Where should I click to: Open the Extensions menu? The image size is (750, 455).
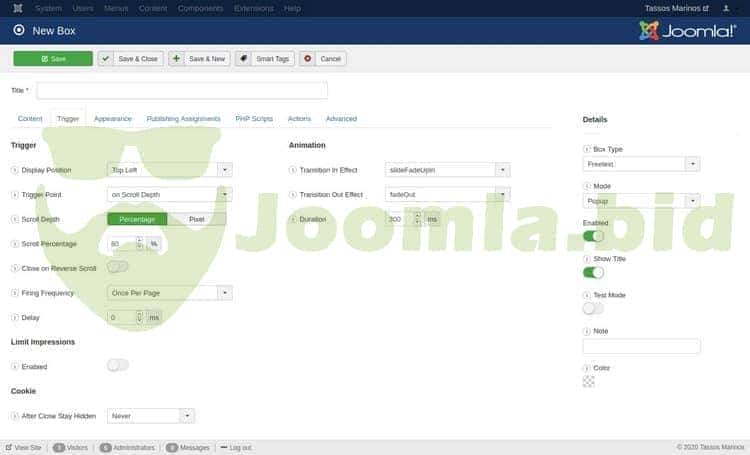coord(254,8)
